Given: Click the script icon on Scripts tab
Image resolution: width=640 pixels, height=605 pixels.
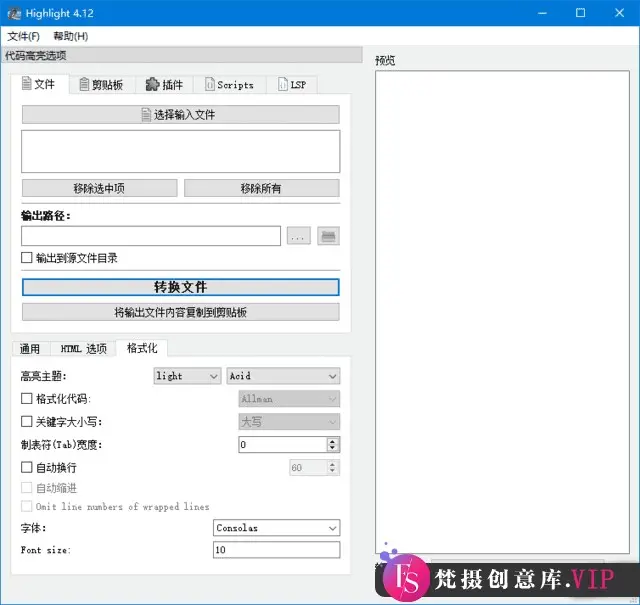Looking at the screenshot, I should [x=209, y=84].
